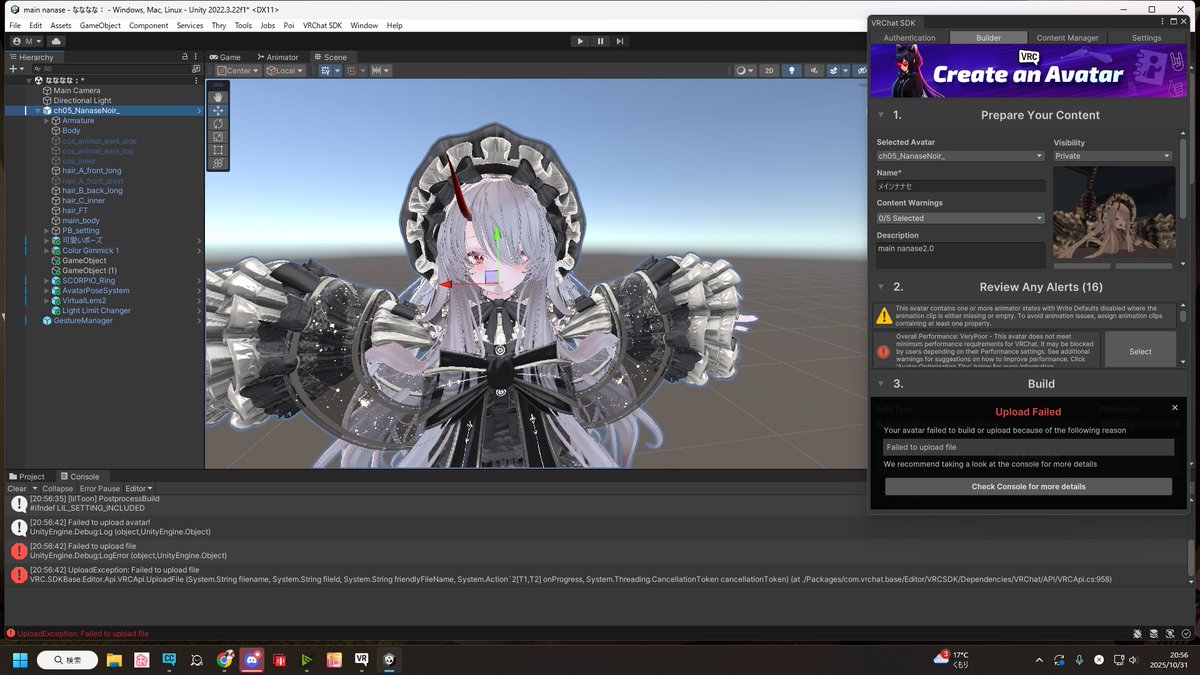Click the Console Clear button
This screenshot has width=1200, height=675.
[17, 489]
